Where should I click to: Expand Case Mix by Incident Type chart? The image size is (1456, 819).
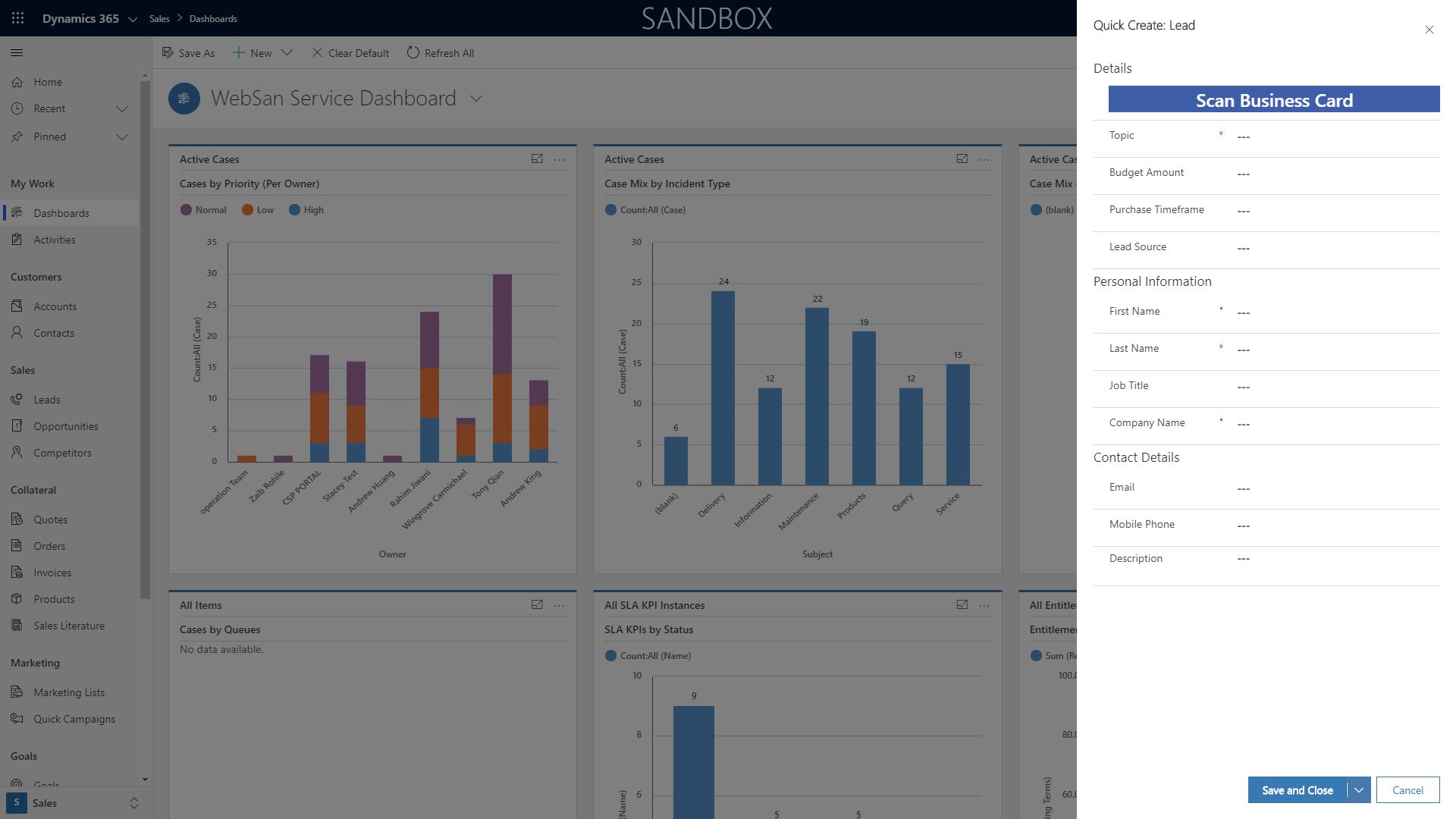962,159
